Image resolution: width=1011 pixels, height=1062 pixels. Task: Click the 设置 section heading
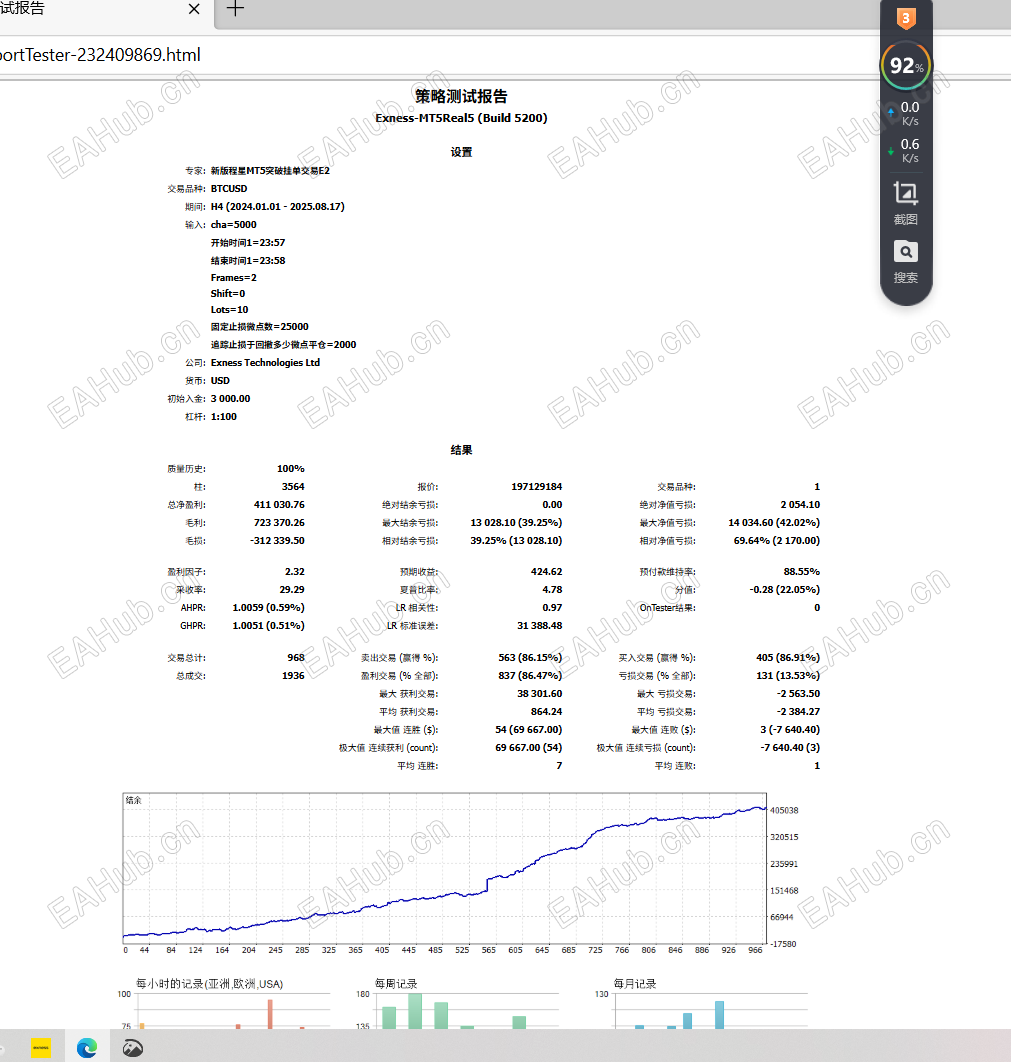[461, 152]
